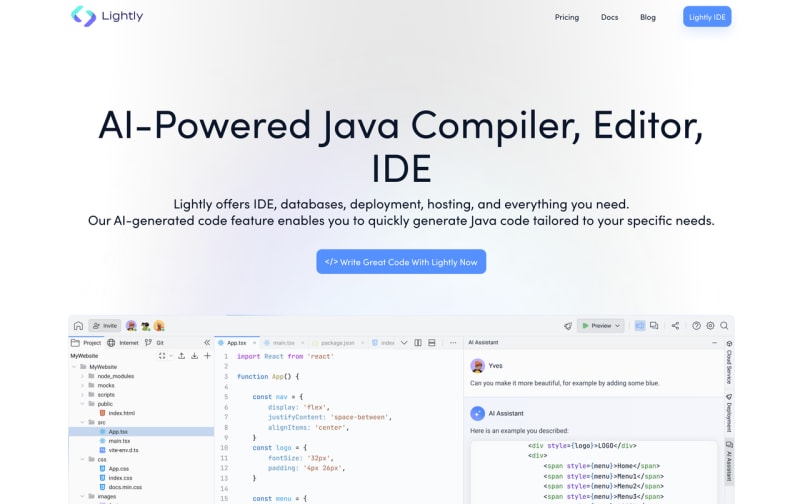The height and width of the screenshot is (504, 800).
Task: Collapse the sidebar with the double-chevron
Action: click(x=207, y=343)
